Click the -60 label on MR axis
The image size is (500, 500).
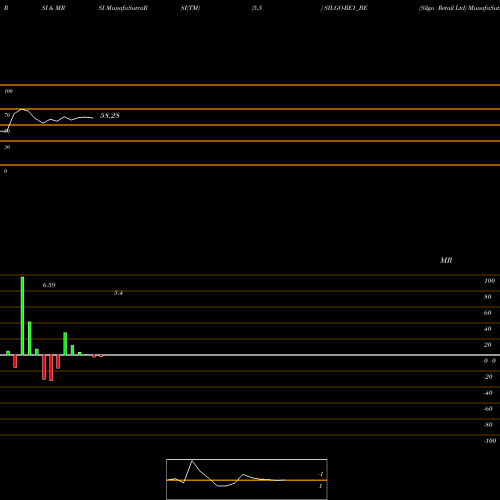click(x=488, y=409)
